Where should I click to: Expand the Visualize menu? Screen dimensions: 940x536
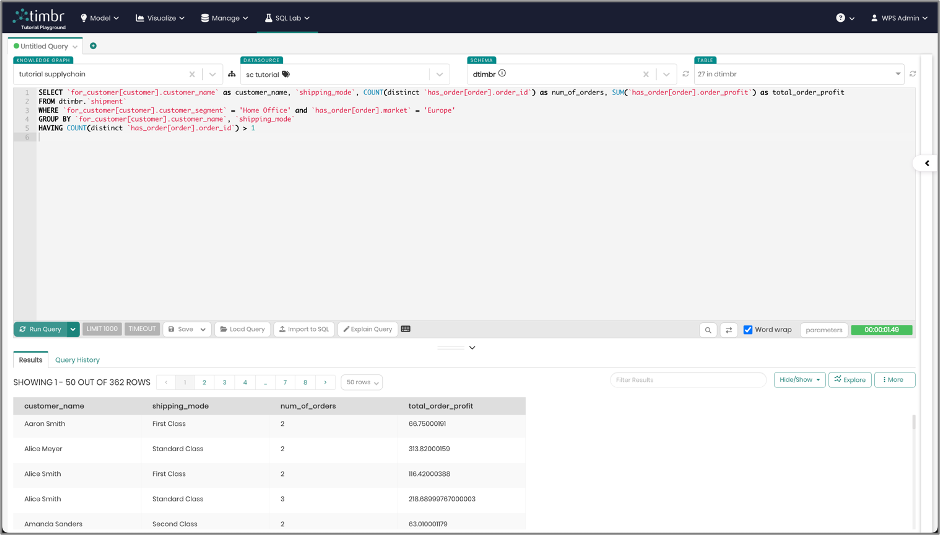(160, 18)
